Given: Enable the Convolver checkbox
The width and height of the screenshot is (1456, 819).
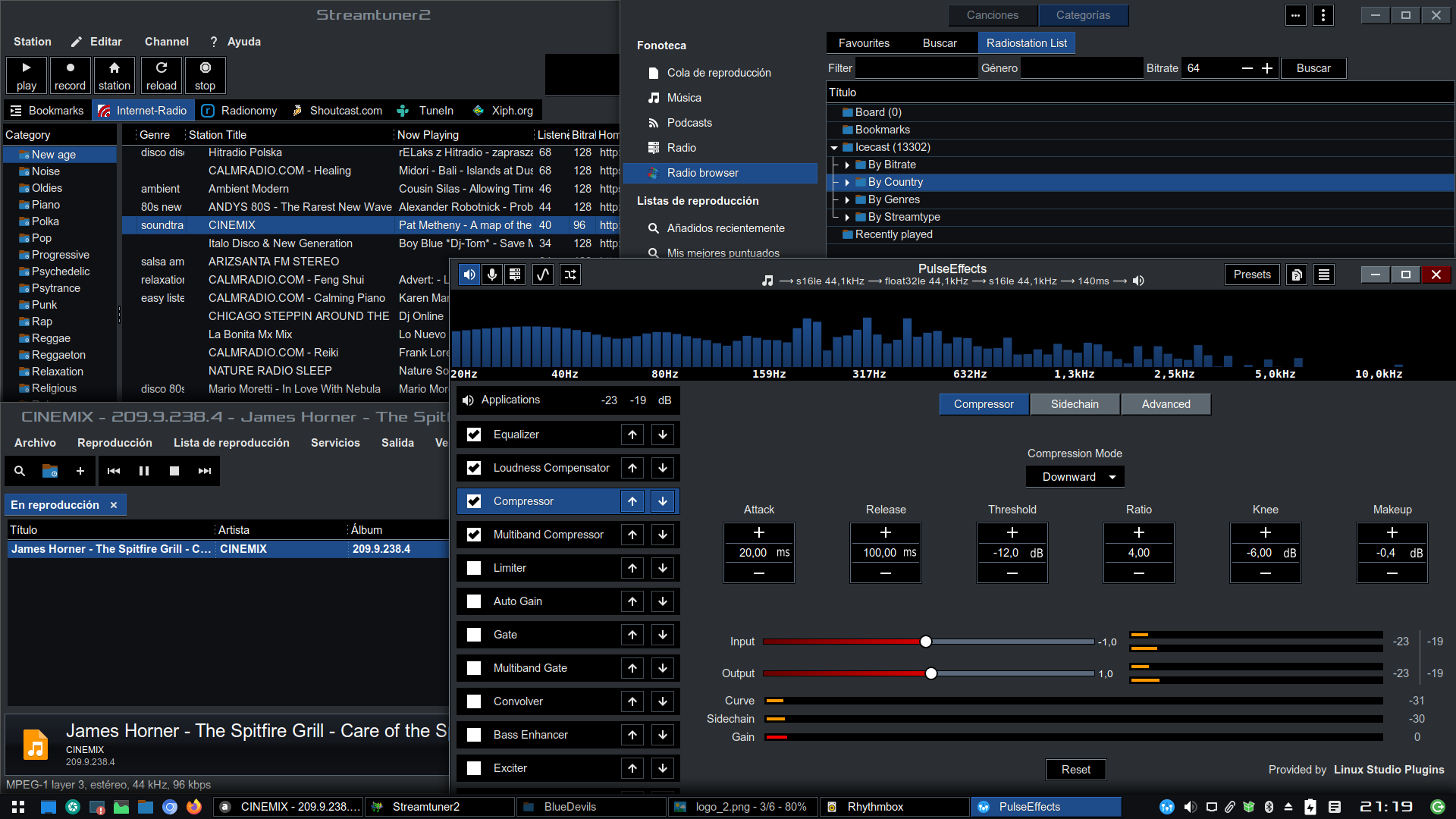Looking at the screenshot, I should [x=474, y=701].
